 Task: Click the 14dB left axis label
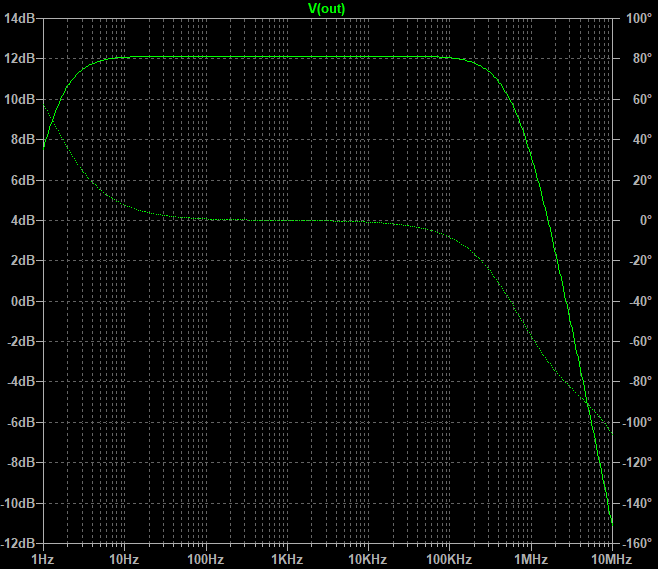click(19, 18)
